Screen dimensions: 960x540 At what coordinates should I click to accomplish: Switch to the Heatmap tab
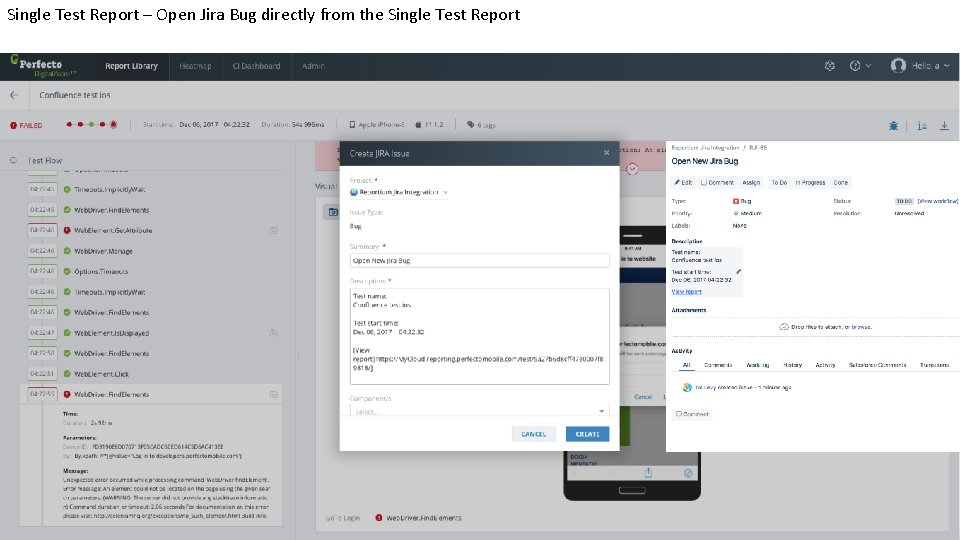coord(195,66)
